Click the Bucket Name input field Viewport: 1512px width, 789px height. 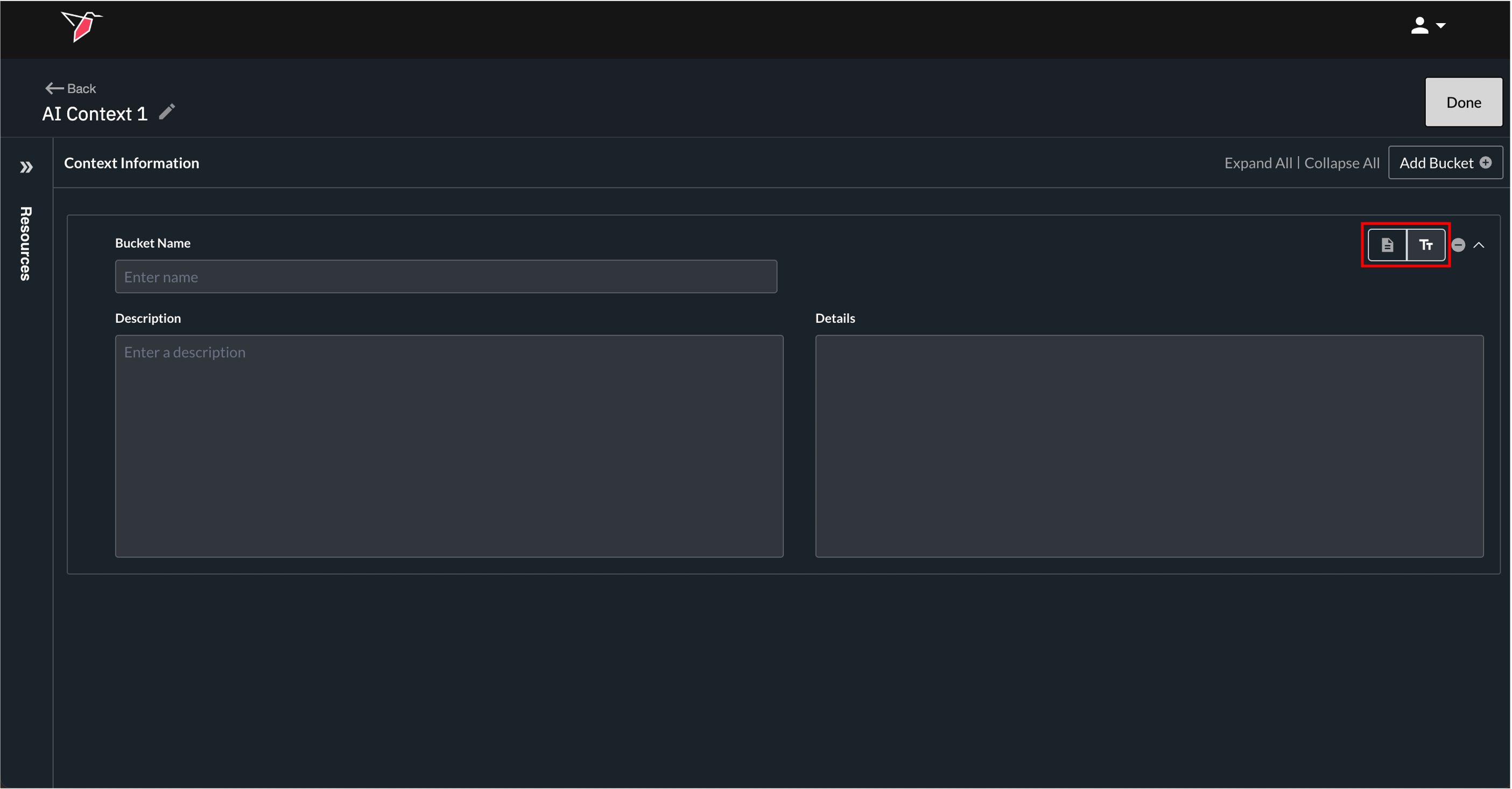pyautogui.click(x=446, y=277)
